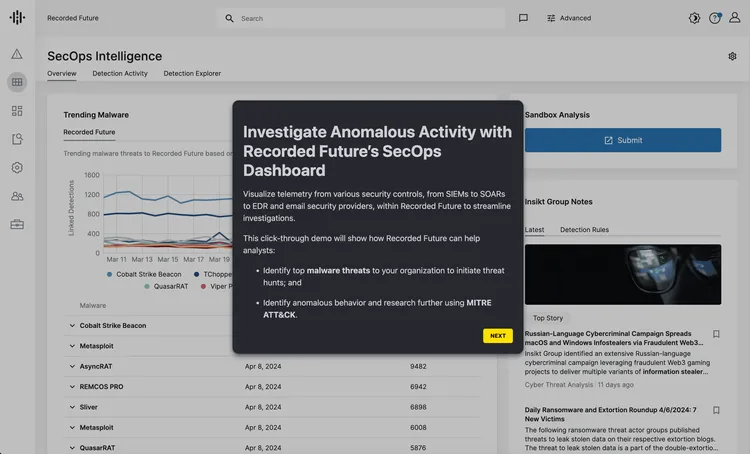Open the help question mark icon

coord(715,18)
